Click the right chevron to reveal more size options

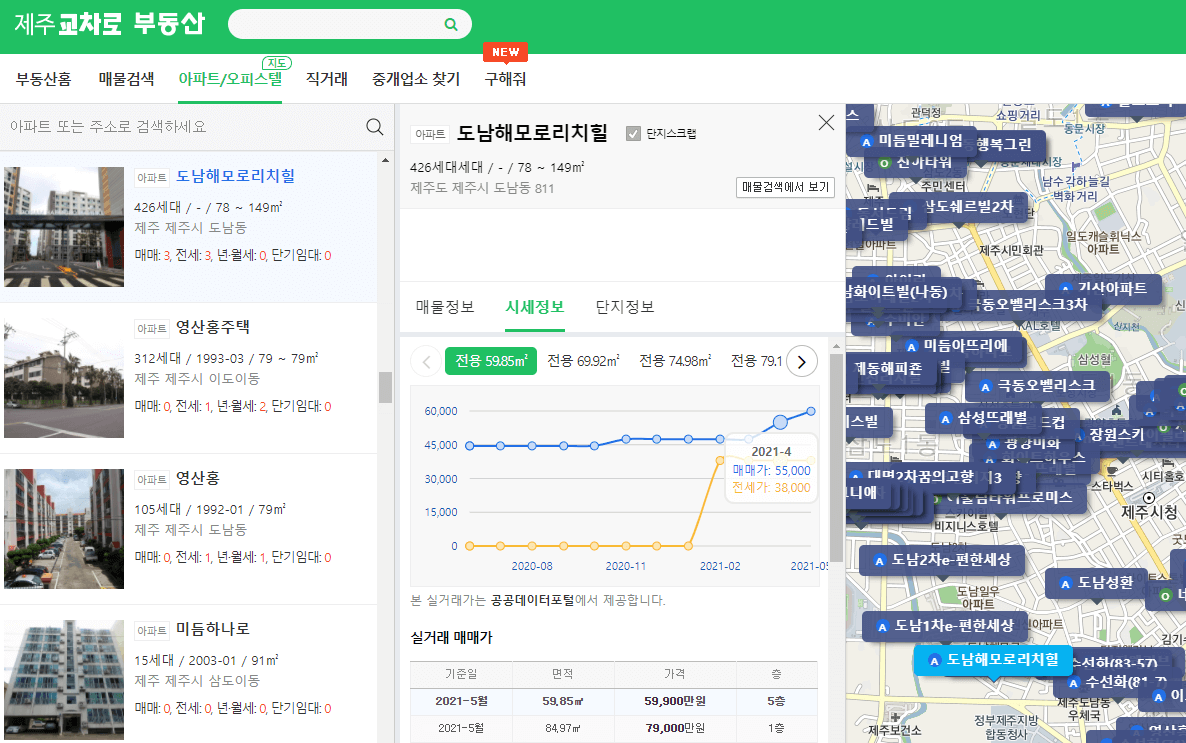pyautogui.click(x=801, y=361)
